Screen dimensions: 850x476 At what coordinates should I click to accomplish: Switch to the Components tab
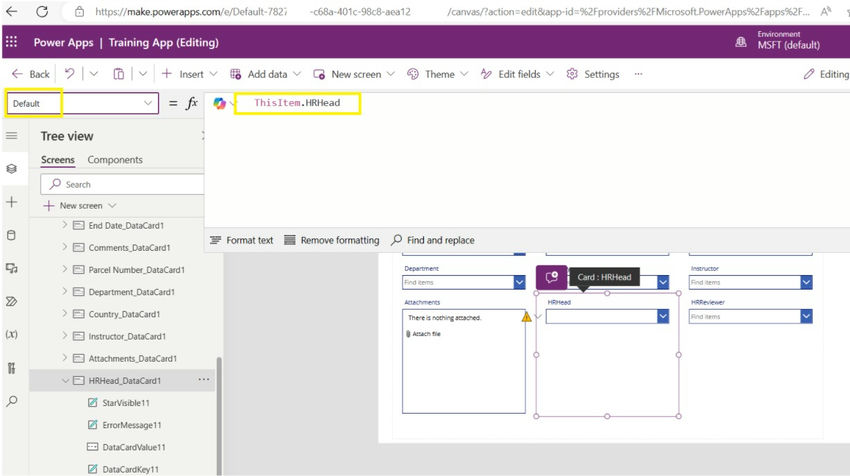pos(115,160)
